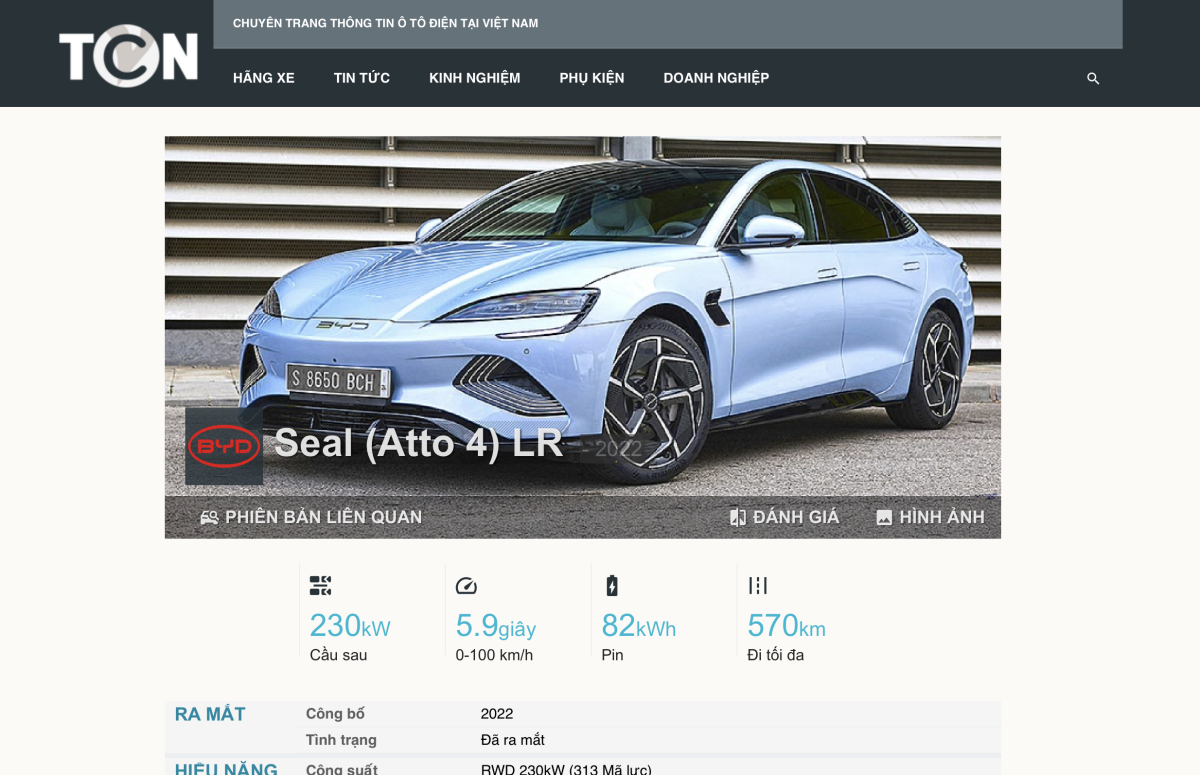Viewport: 1200px width, 775px height.
Task: Open the PHỤ KIỆN menu item
Action: 592,78
